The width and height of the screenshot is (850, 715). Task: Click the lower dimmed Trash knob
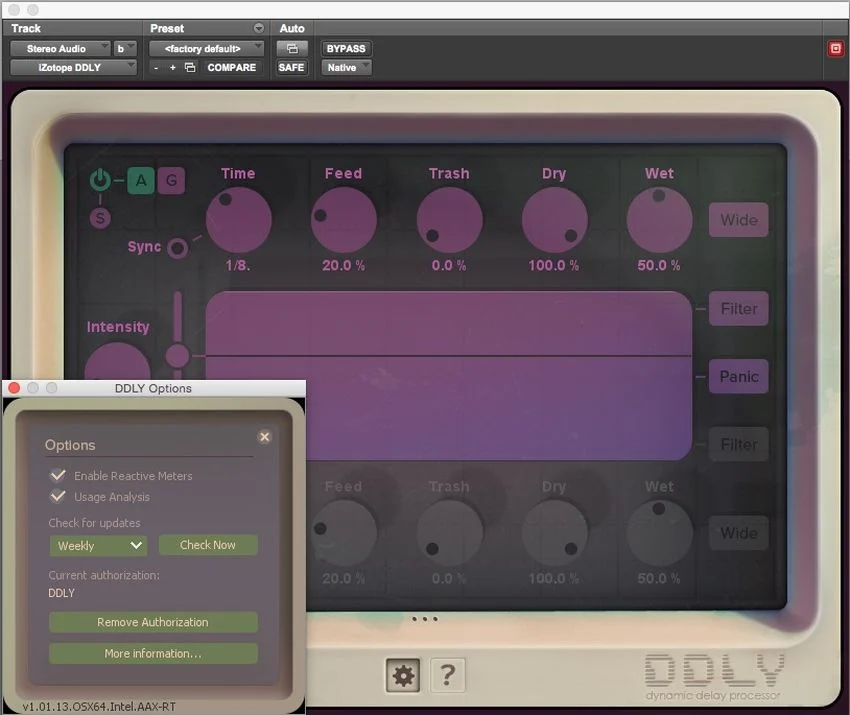tap(449, 533)
